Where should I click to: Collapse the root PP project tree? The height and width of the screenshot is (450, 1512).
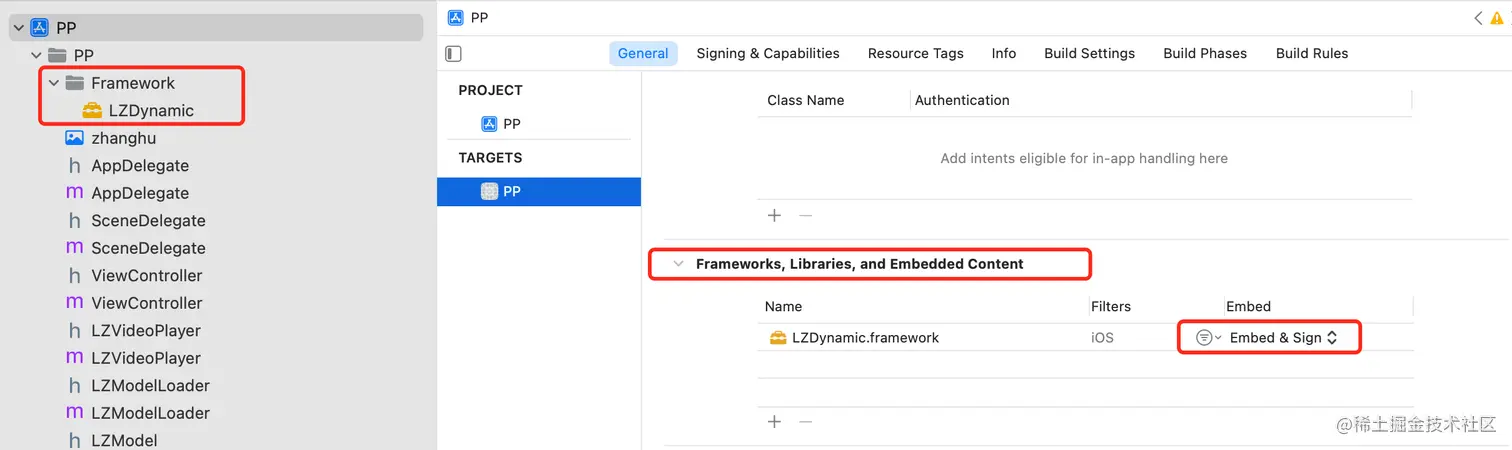pos(18,28)
